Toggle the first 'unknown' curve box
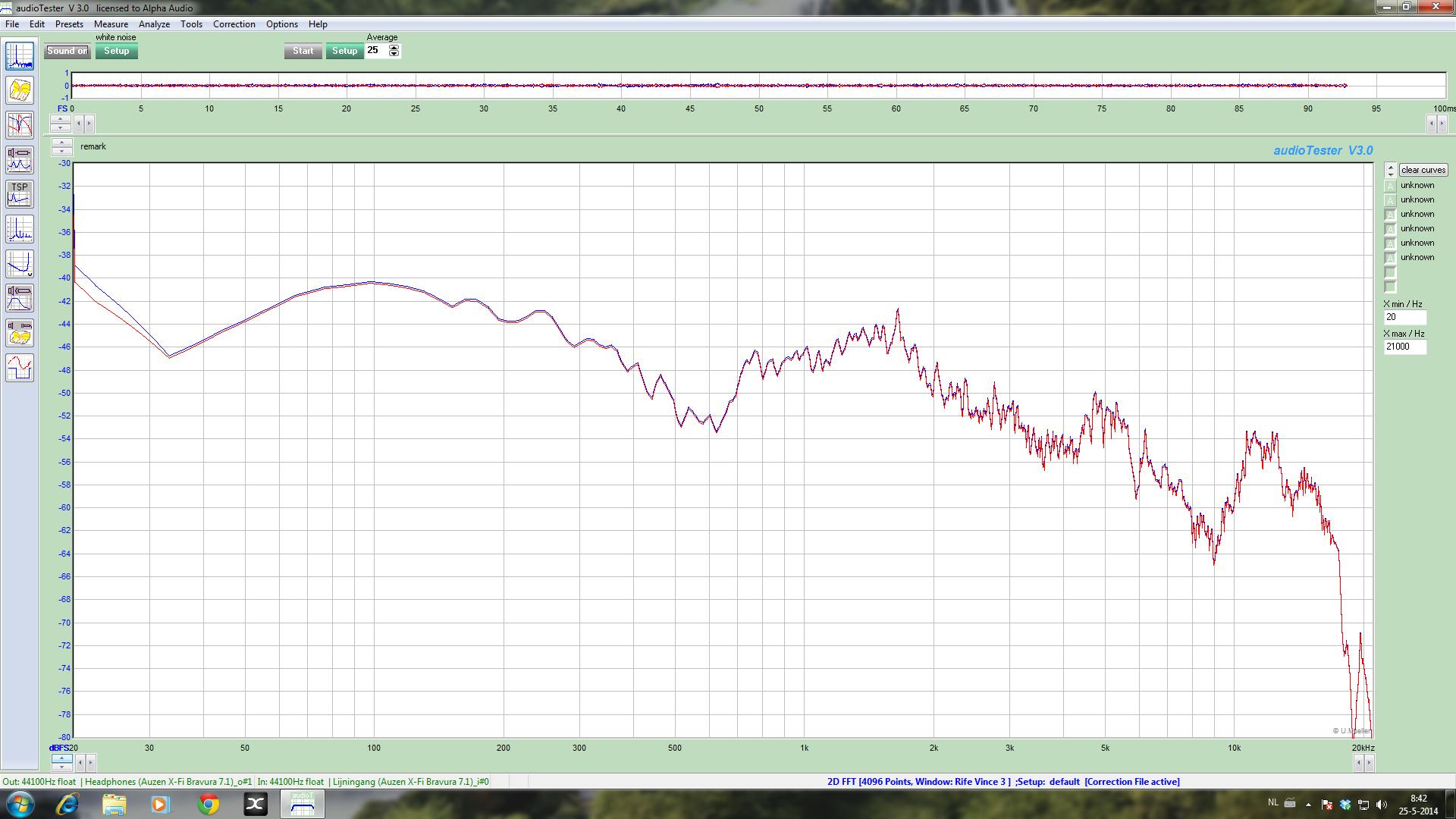Screen dimensions: 1456x819 point(1390,186)
